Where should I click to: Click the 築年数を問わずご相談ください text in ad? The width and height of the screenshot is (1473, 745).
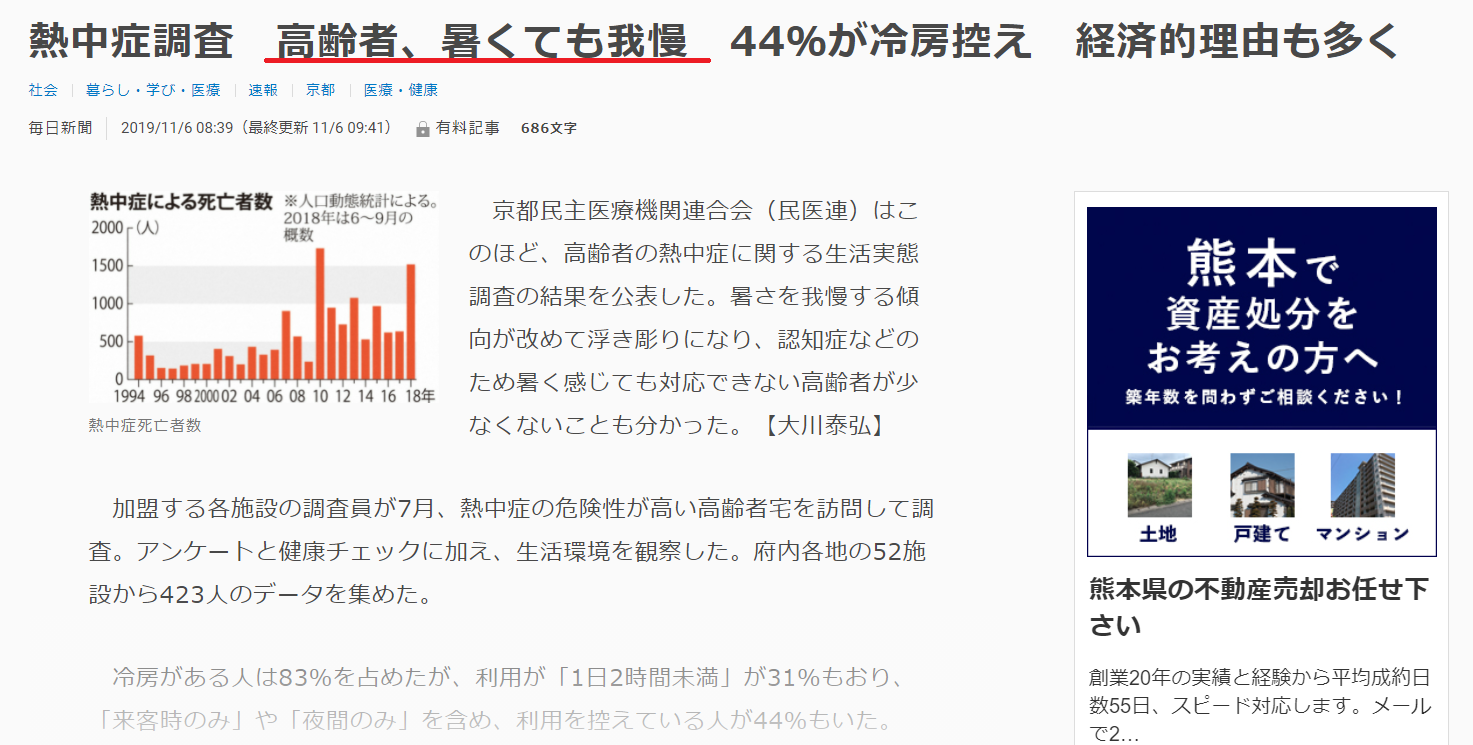[1262, 397]
